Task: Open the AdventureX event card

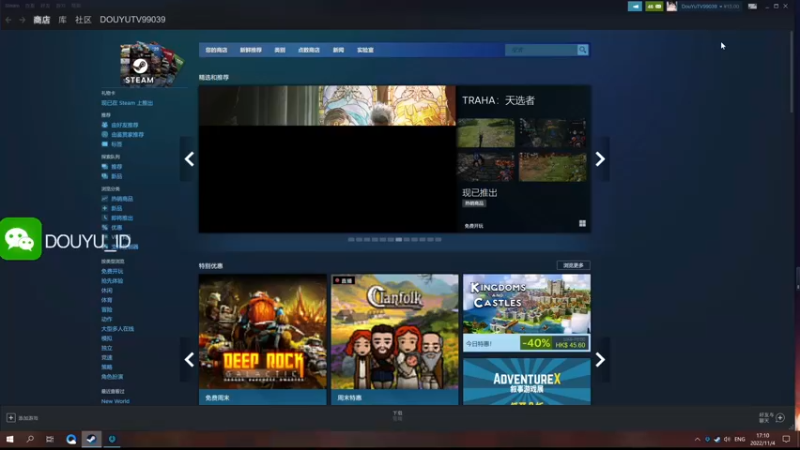Action: tap(527, 382)
